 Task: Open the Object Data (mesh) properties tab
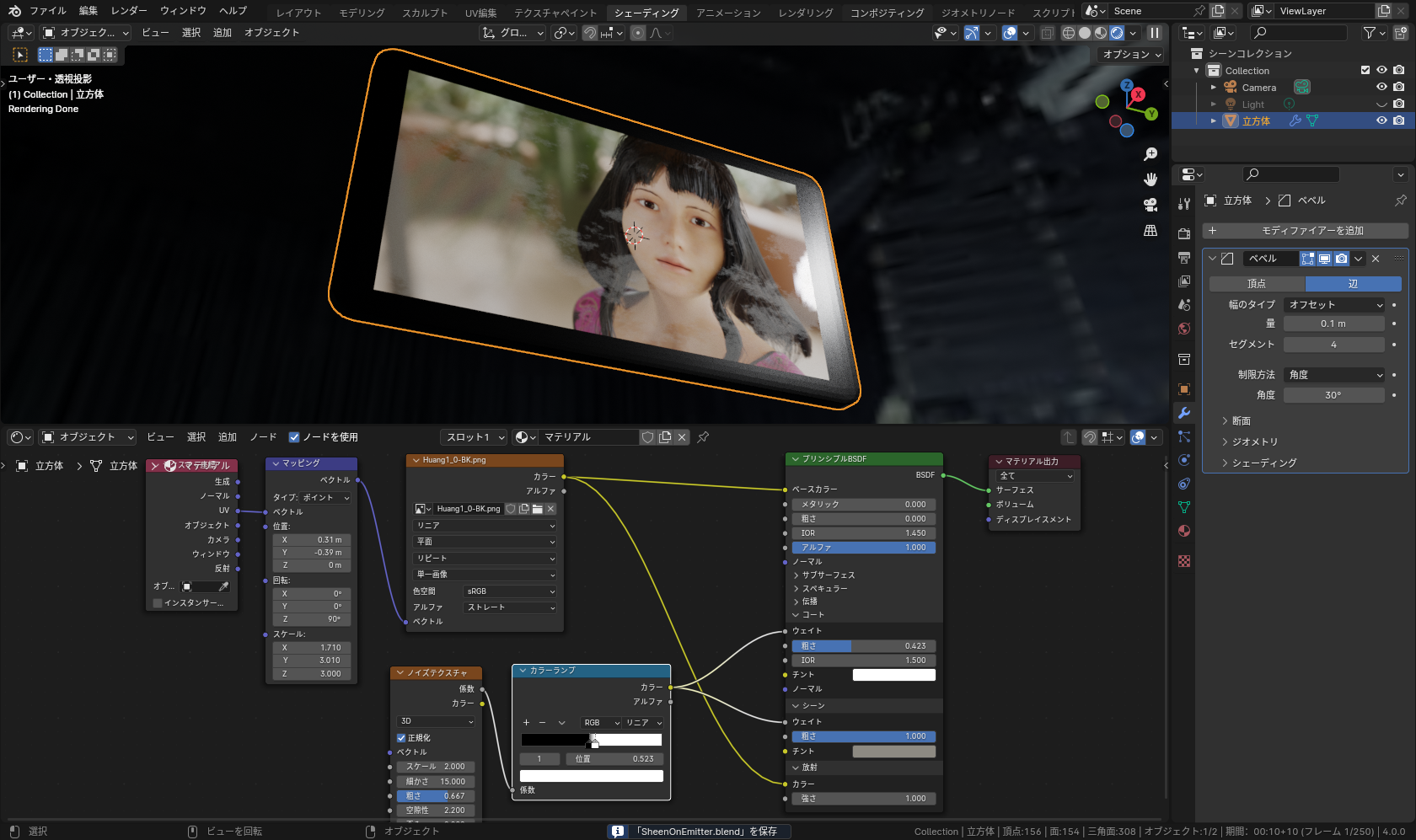point(1184,507)
